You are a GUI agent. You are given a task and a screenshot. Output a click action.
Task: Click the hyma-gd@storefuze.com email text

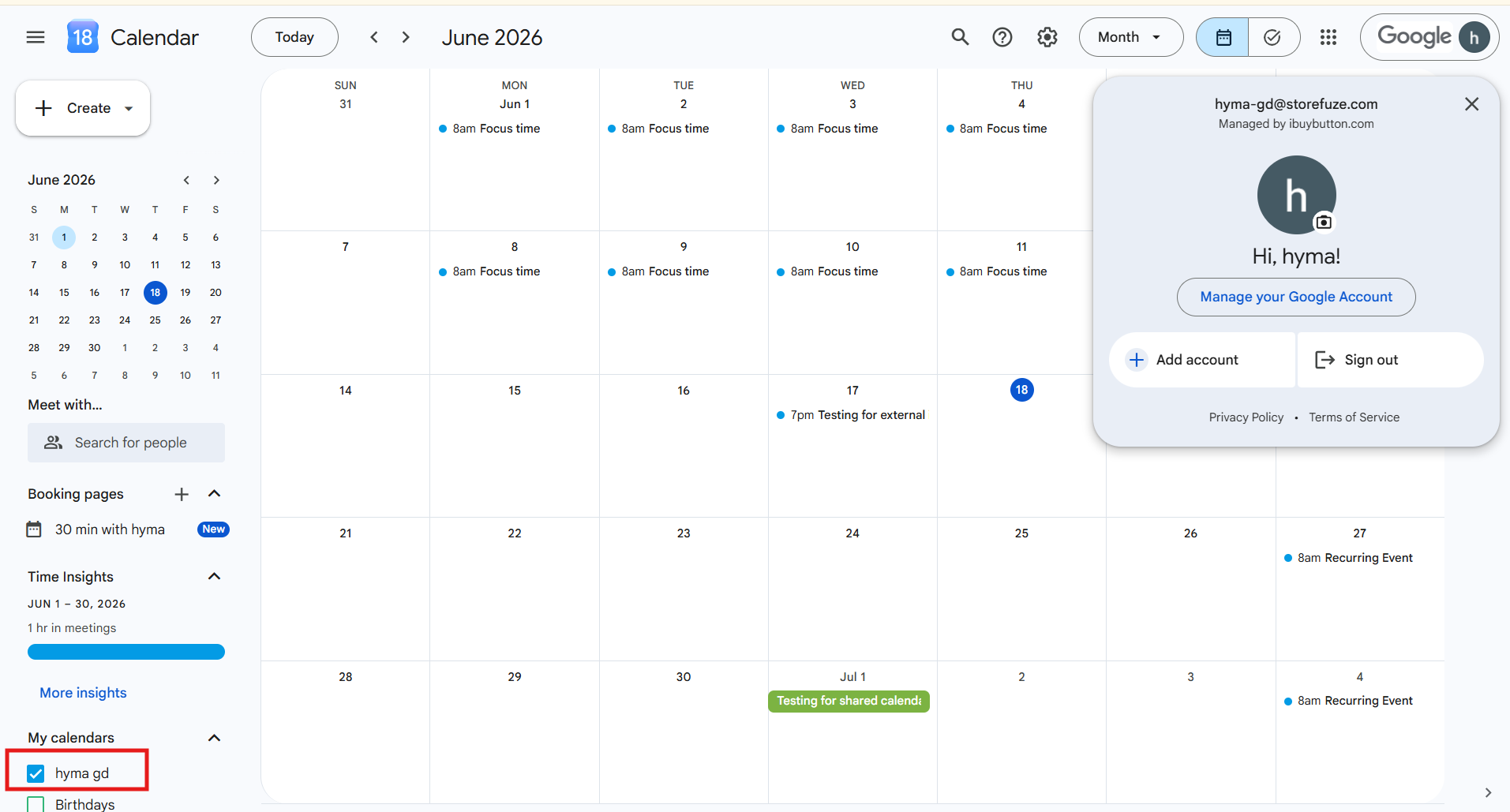click(1296, 104)
